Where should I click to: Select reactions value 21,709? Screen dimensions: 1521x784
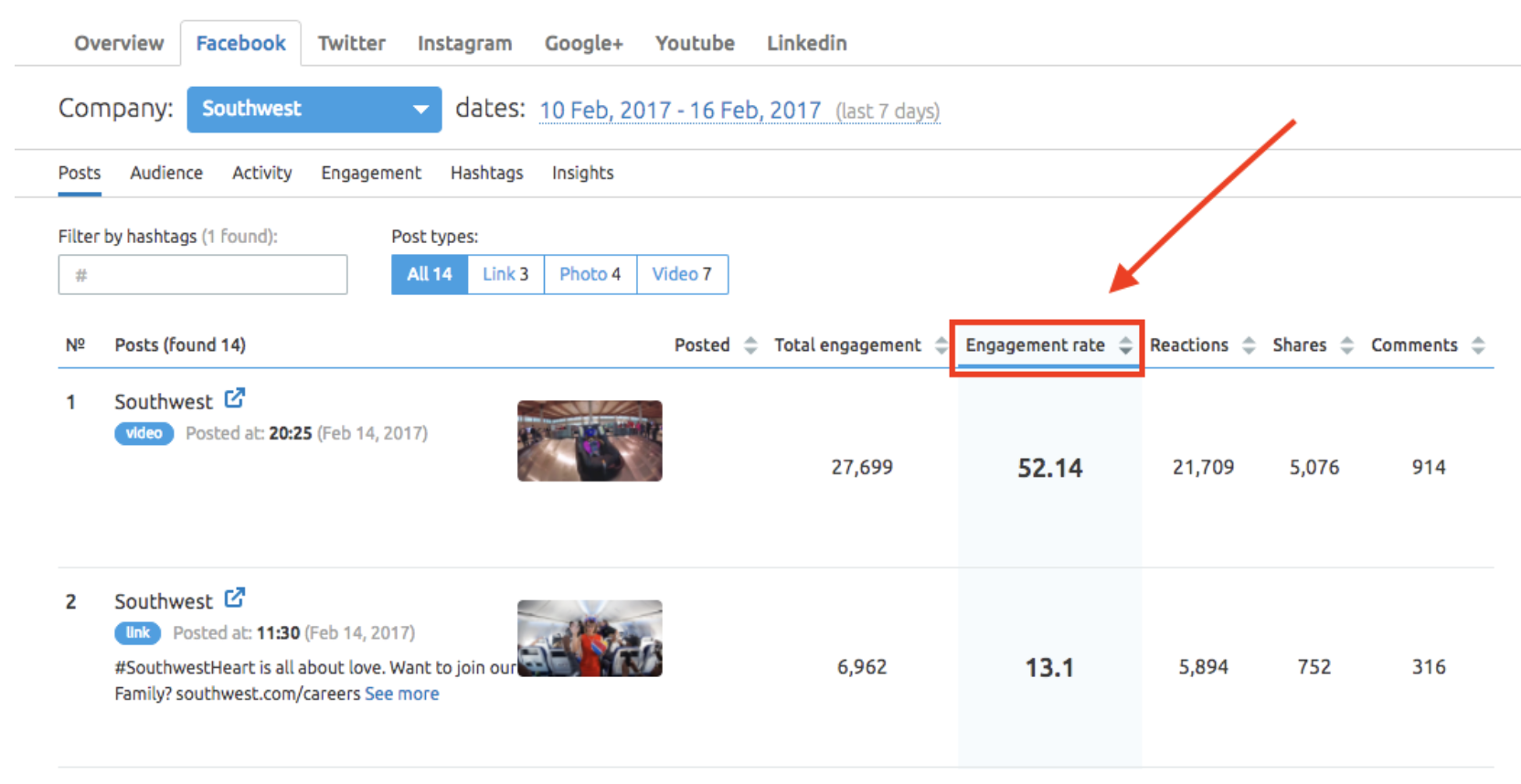coord(1203,468)
